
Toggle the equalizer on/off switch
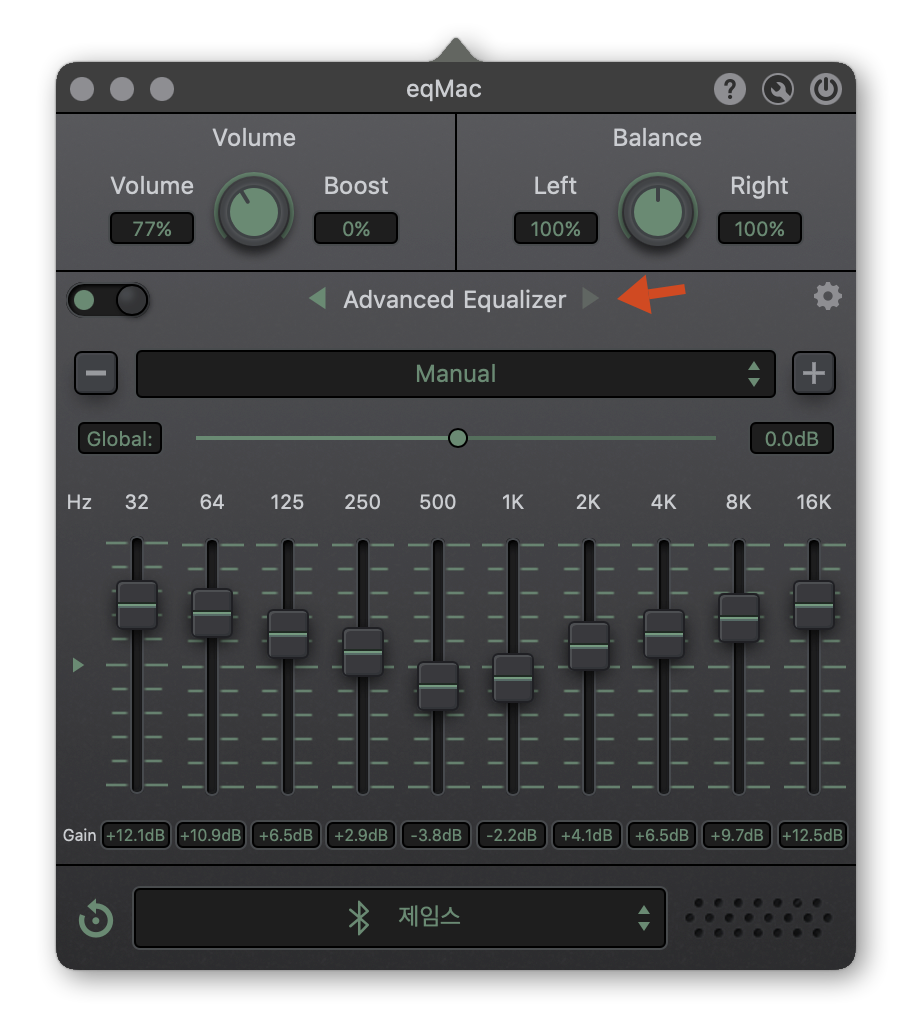108,301
